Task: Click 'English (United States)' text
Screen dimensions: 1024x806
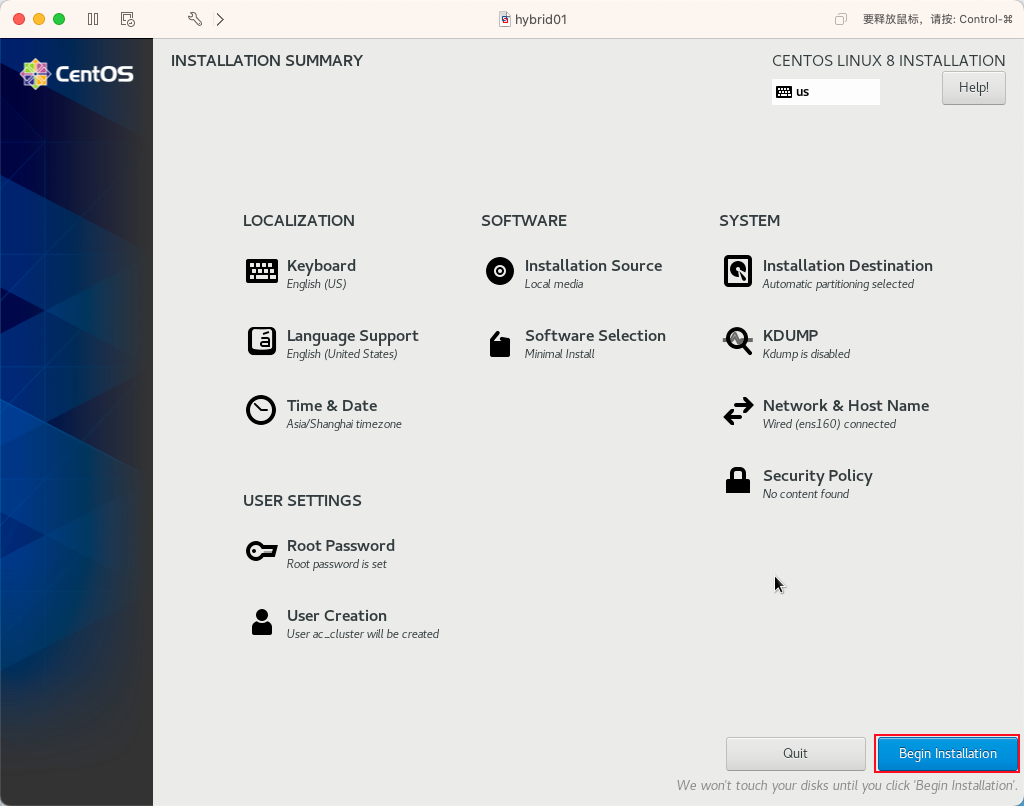Action: tap(342, 354)
